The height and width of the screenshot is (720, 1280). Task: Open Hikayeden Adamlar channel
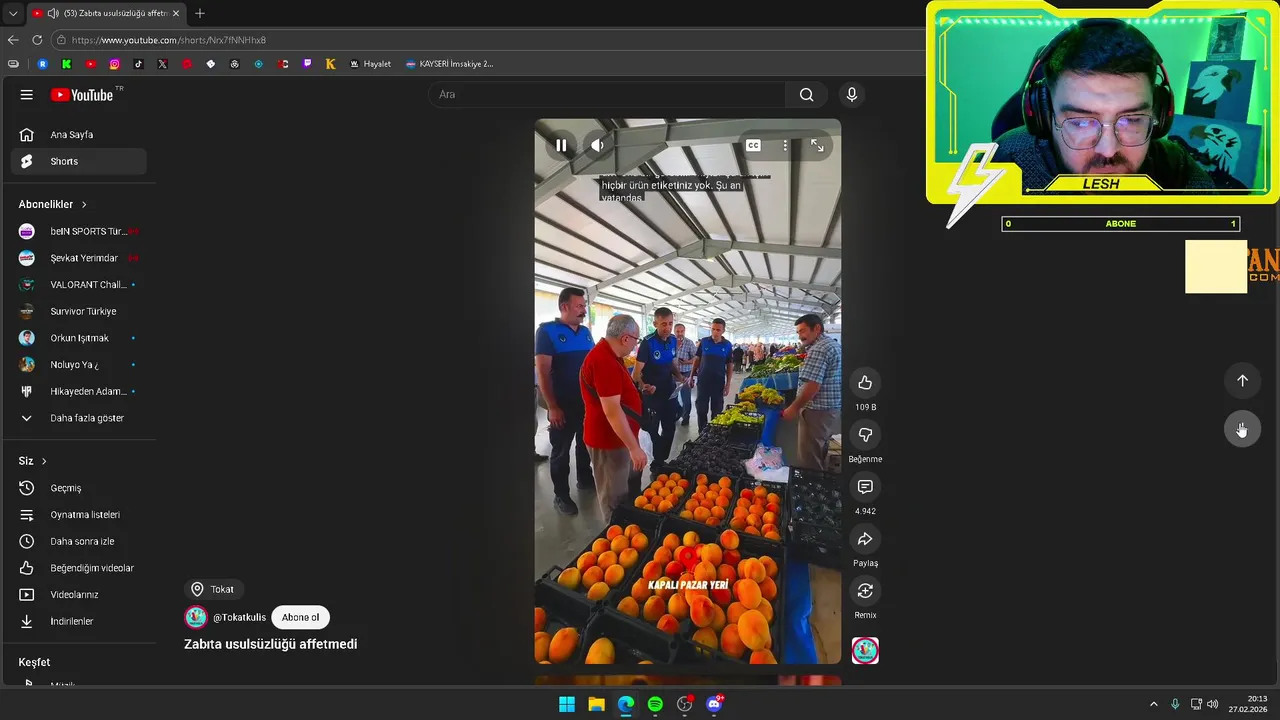point(80,391)
